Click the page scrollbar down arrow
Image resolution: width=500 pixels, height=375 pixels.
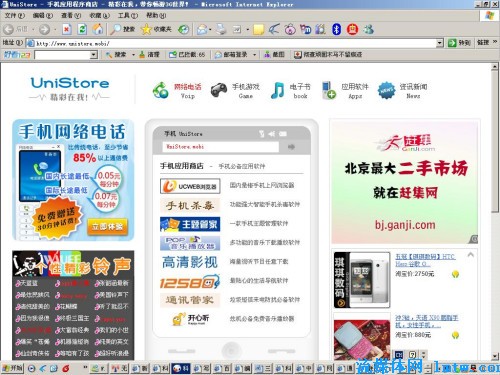click(x=495, y=356)
